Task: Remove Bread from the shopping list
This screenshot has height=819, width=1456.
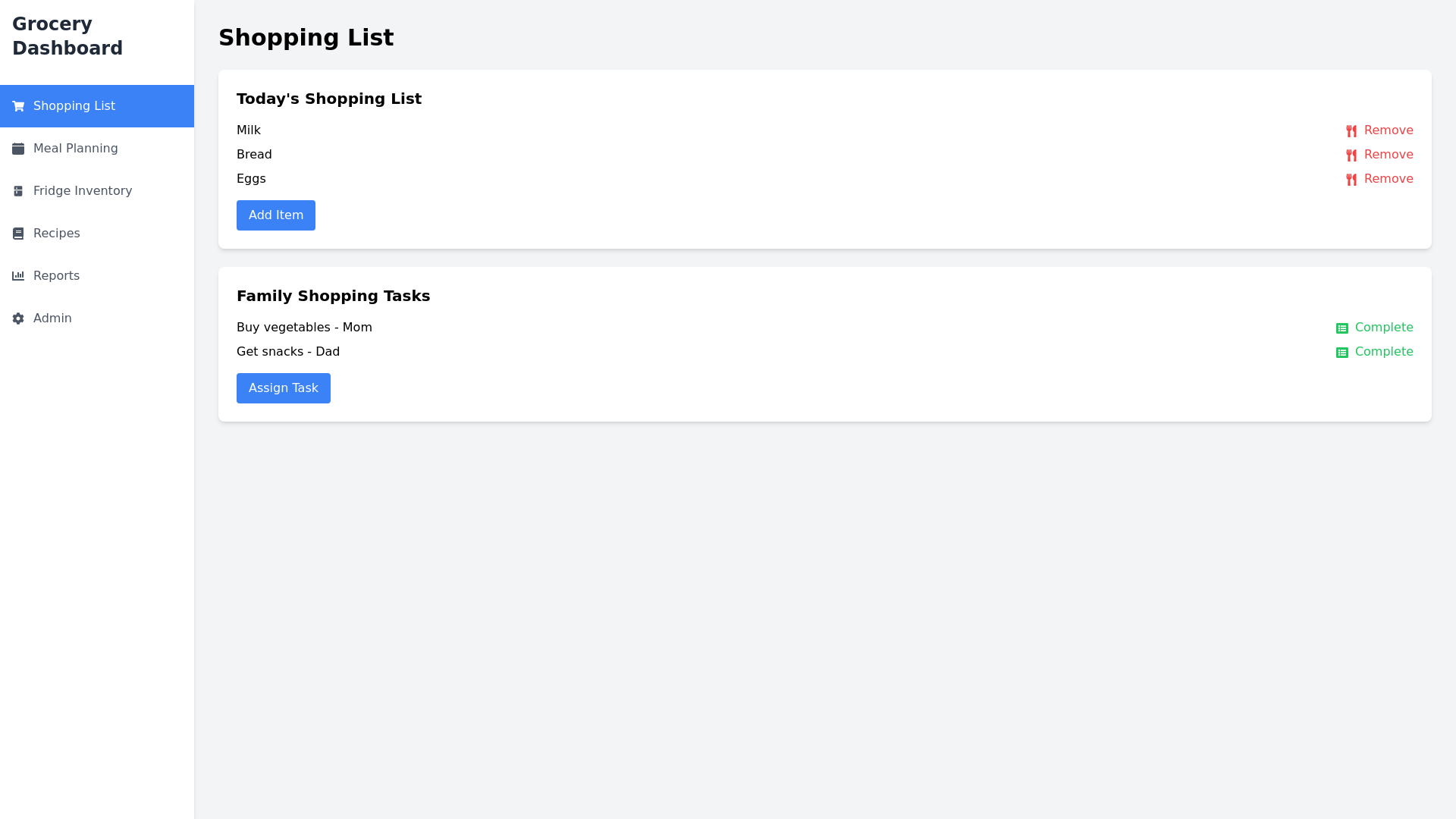Action: tap(1388, 155)
